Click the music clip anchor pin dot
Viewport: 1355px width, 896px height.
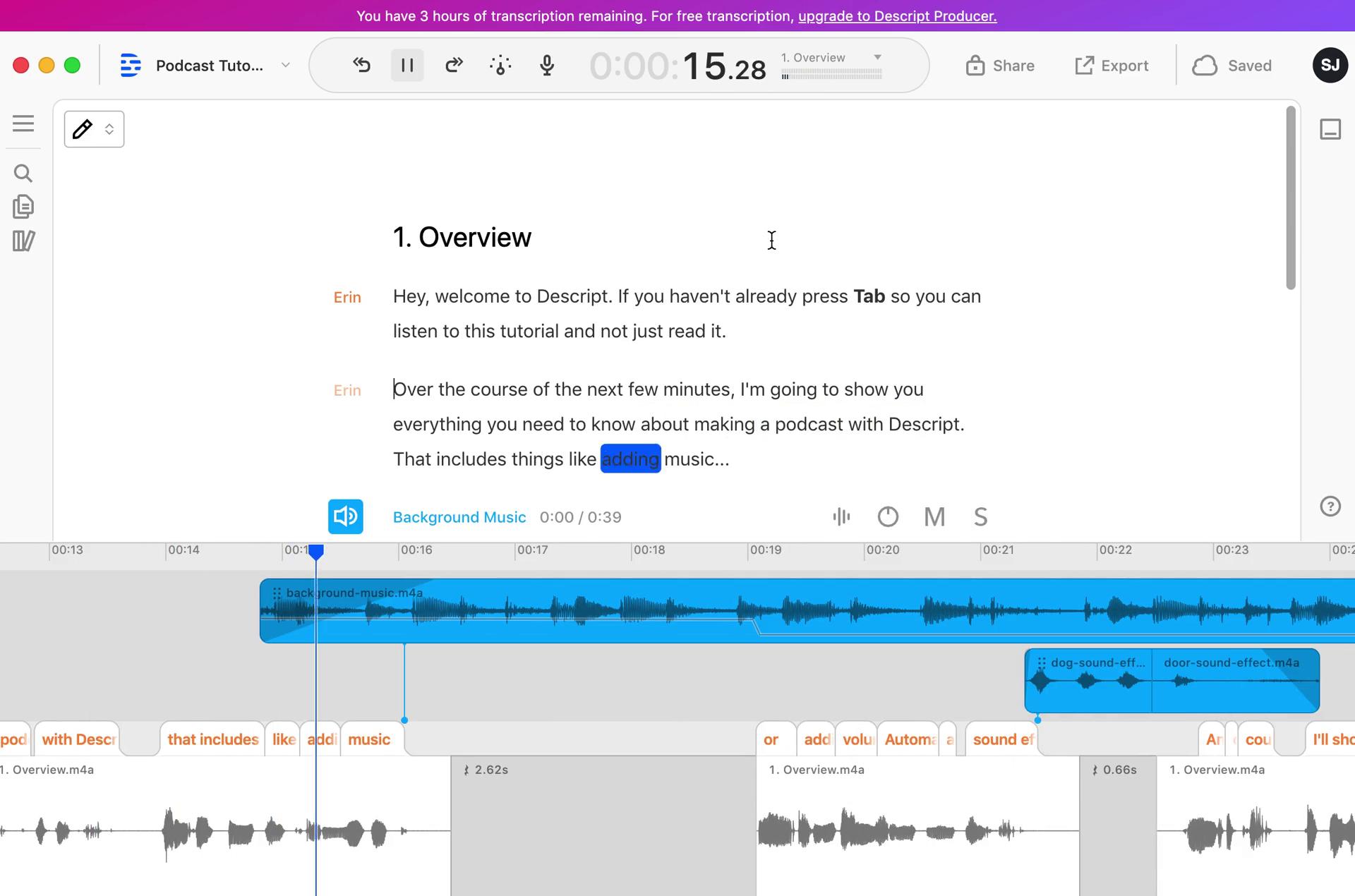click(x=404, y=720)
